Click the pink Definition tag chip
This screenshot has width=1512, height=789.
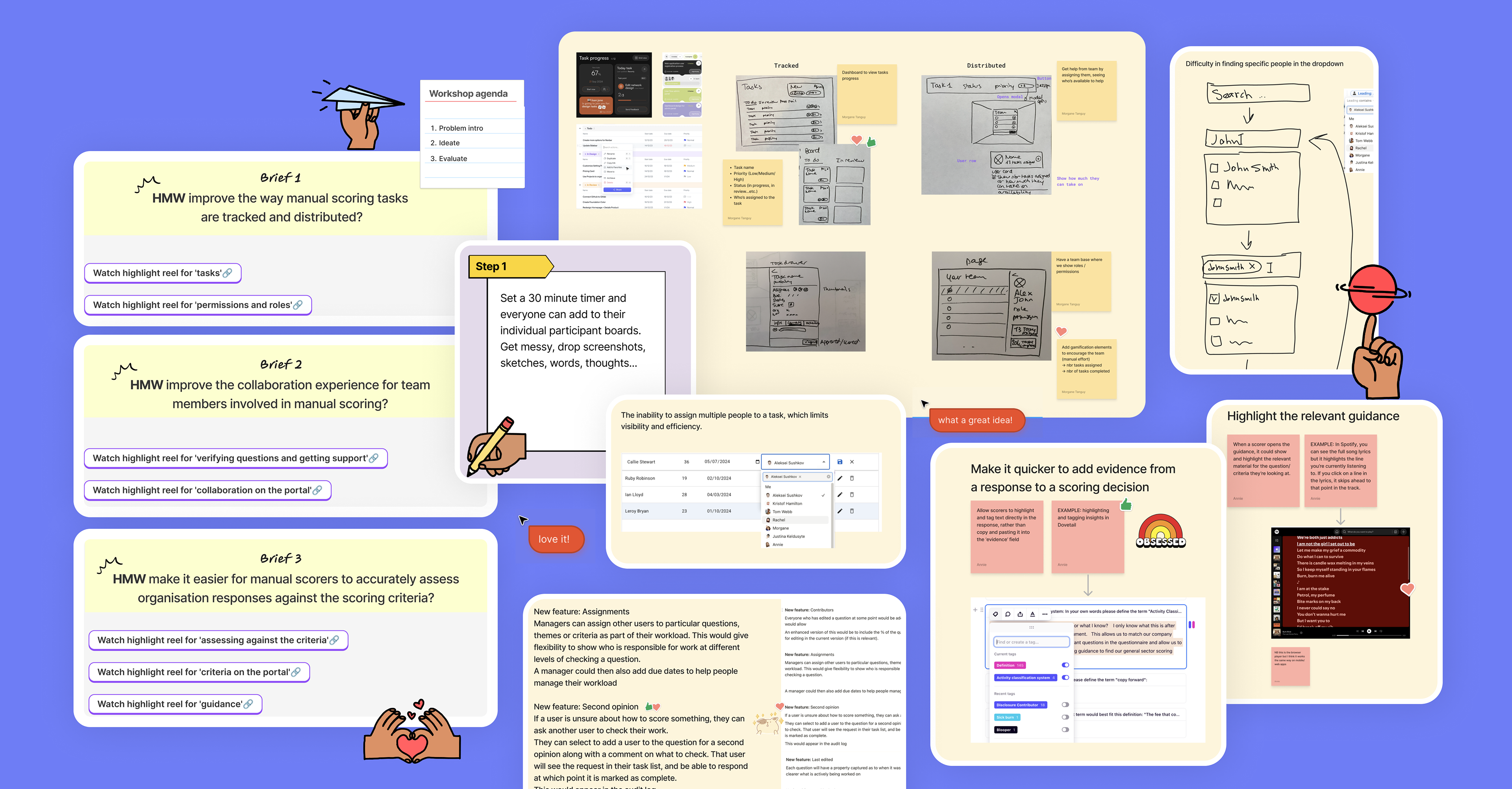tap(1010, 665)
